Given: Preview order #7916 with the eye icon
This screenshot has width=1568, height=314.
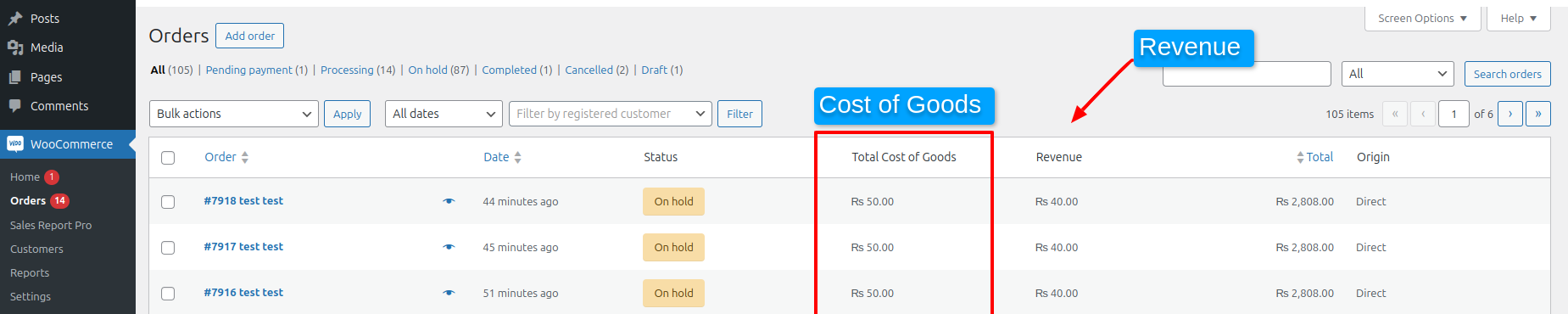Looking at the screenshot, I should tap(449, 293).
